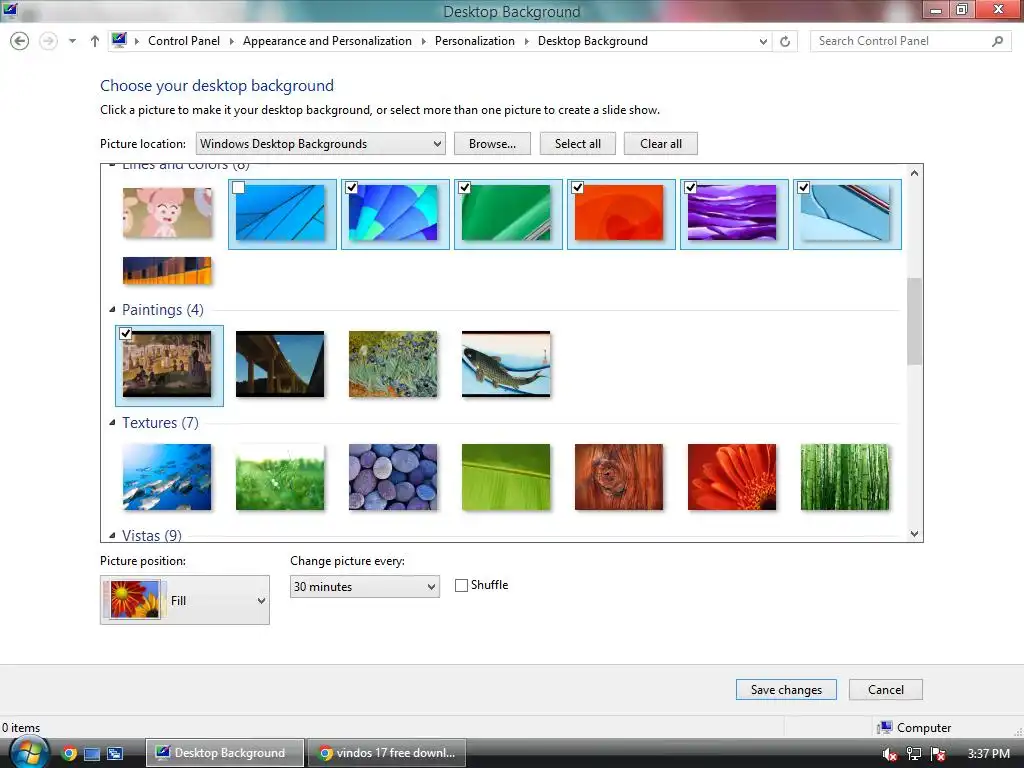Click the Action Center flag tray icon
This screenshot has height=768, width=1024.
938,754
